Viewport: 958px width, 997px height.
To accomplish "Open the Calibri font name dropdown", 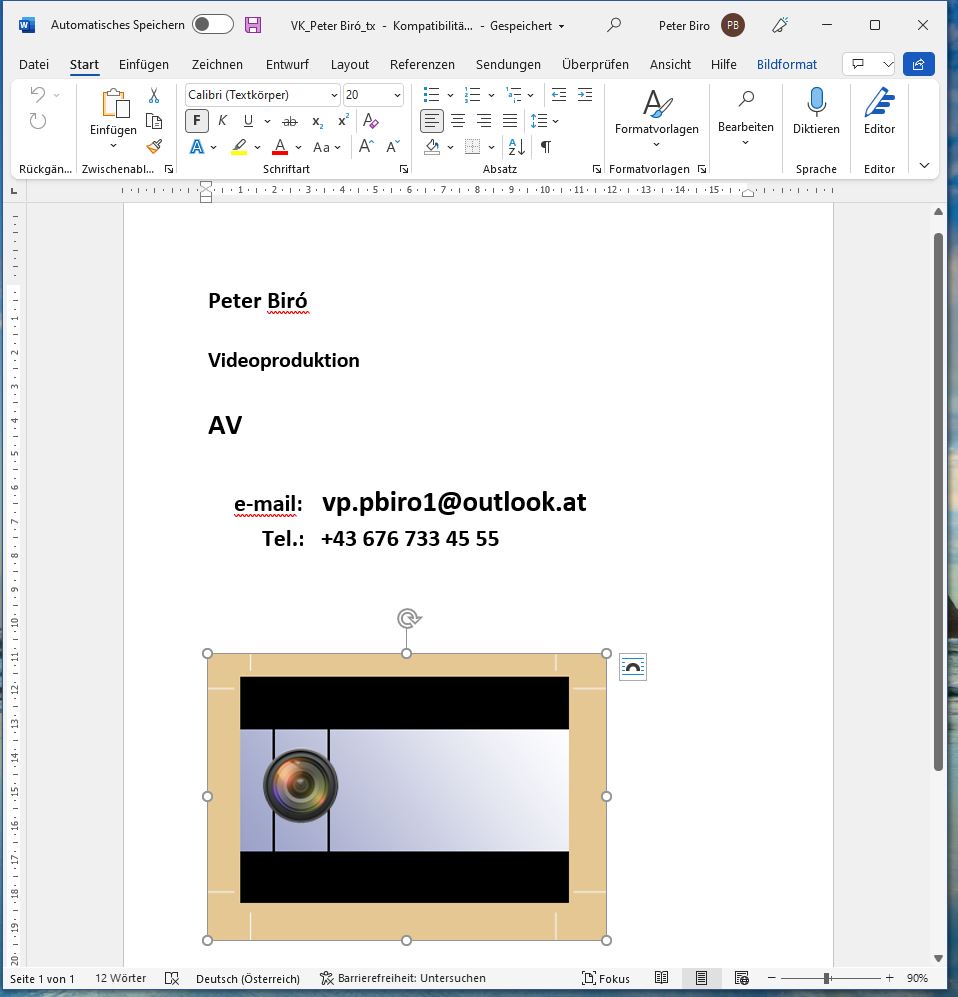I will [263, 95].
